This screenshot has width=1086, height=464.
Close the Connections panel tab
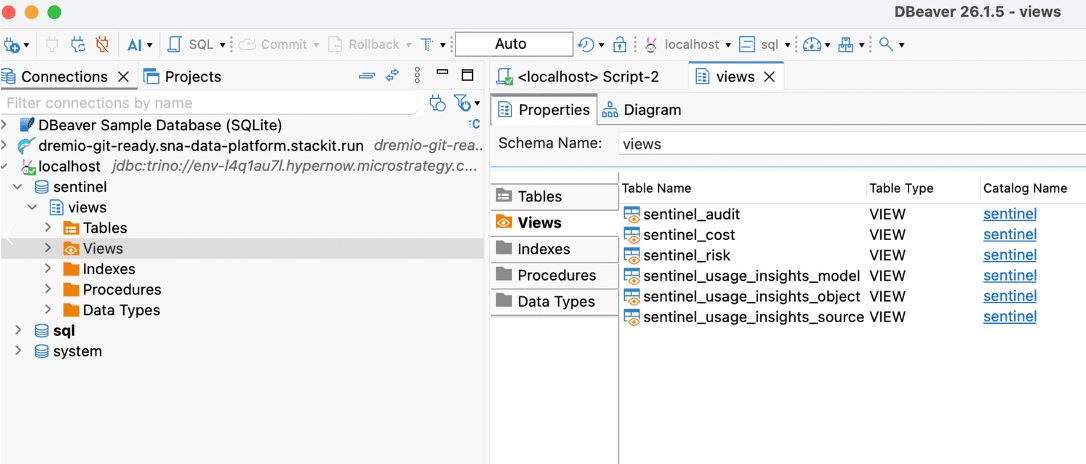click(x=123, y=77)
